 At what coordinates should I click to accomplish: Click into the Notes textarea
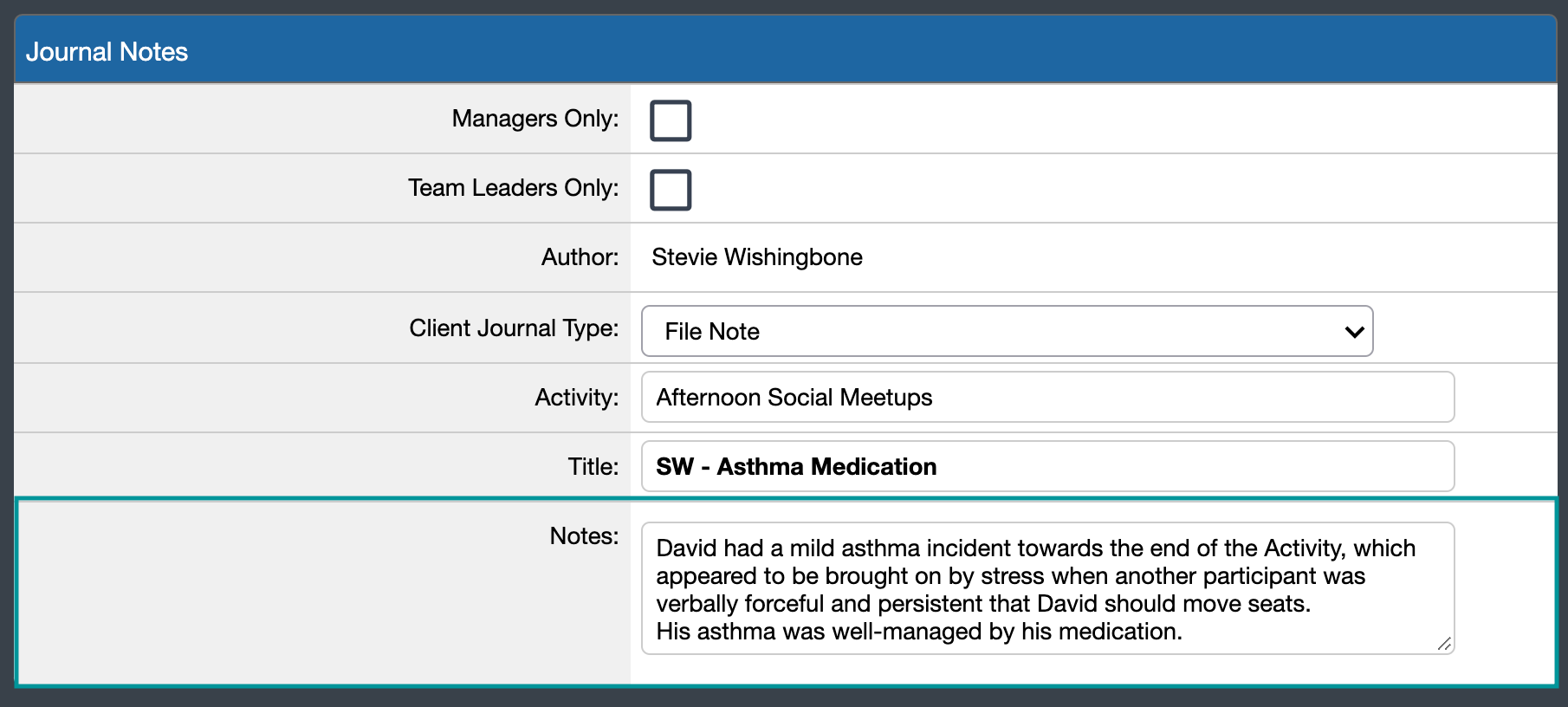pos(1040,589)
